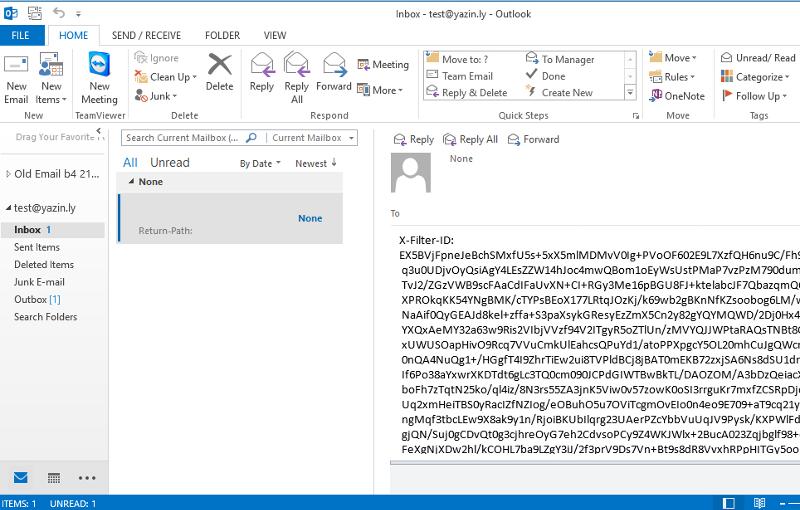Viewport: 800px width, 510px height.
Task: Open the Deleted Items folder
Action: [x=44, y=265]
